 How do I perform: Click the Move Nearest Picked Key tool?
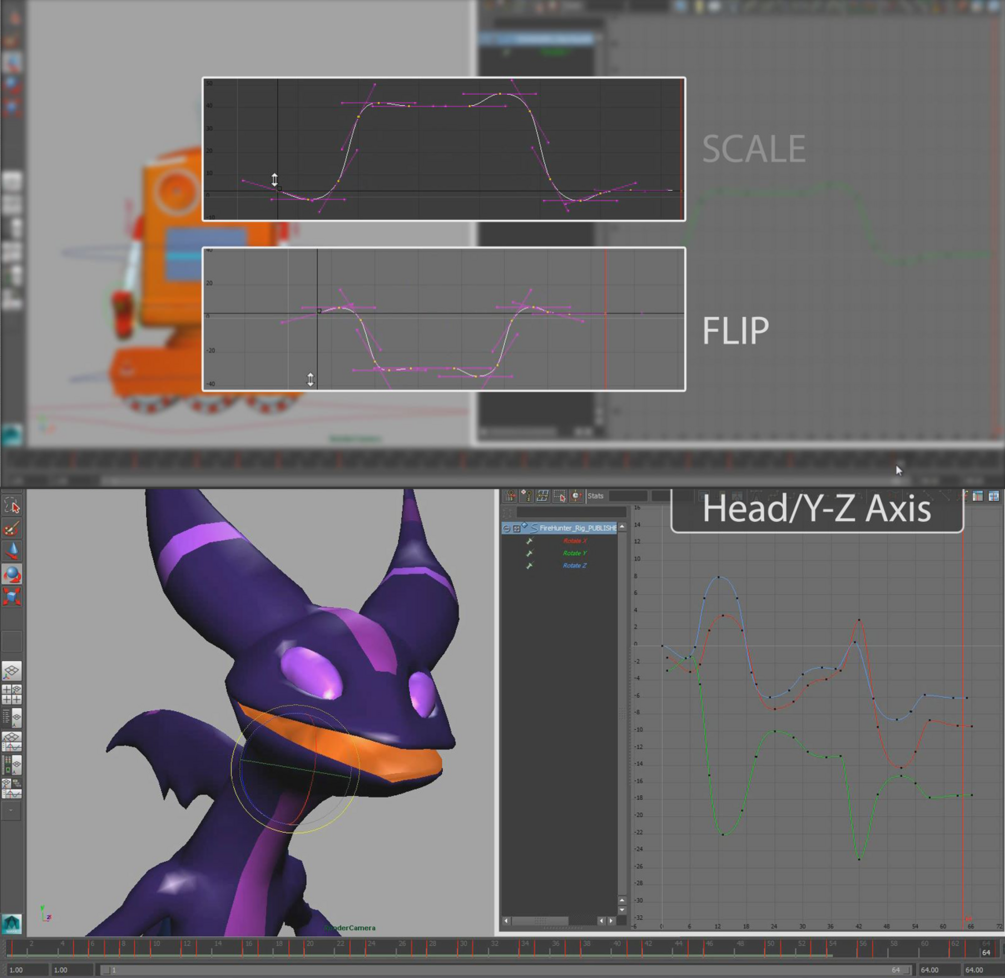[510, 495]
